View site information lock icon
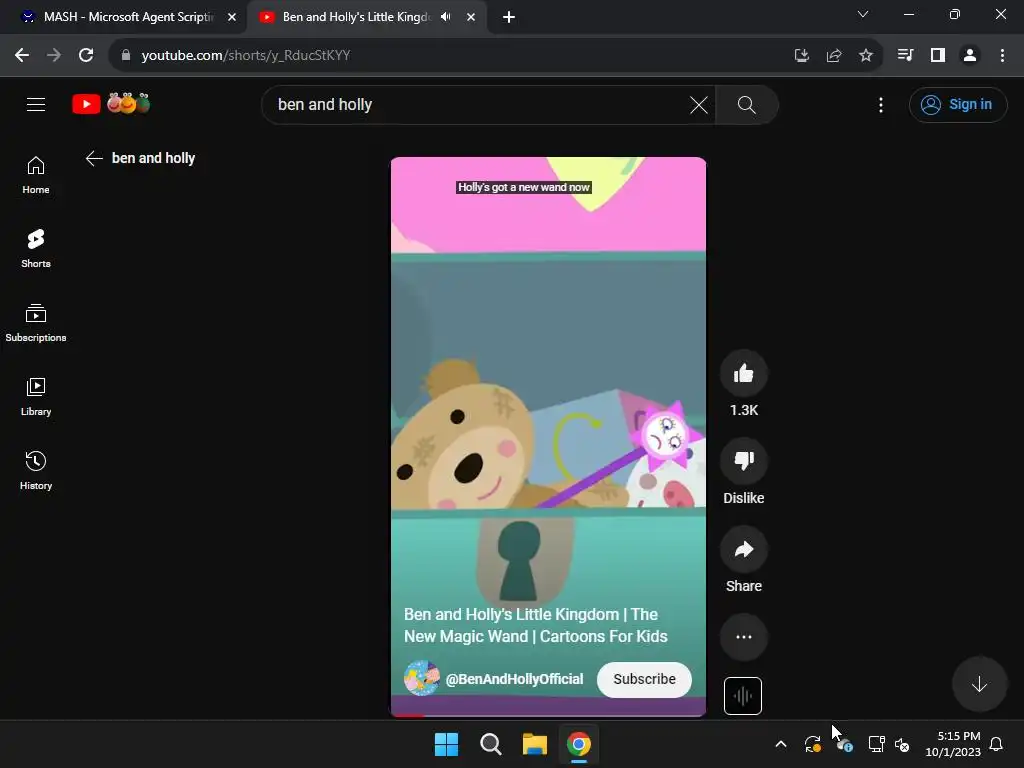Screen dimensions: 1024x768 coord(126,56)
